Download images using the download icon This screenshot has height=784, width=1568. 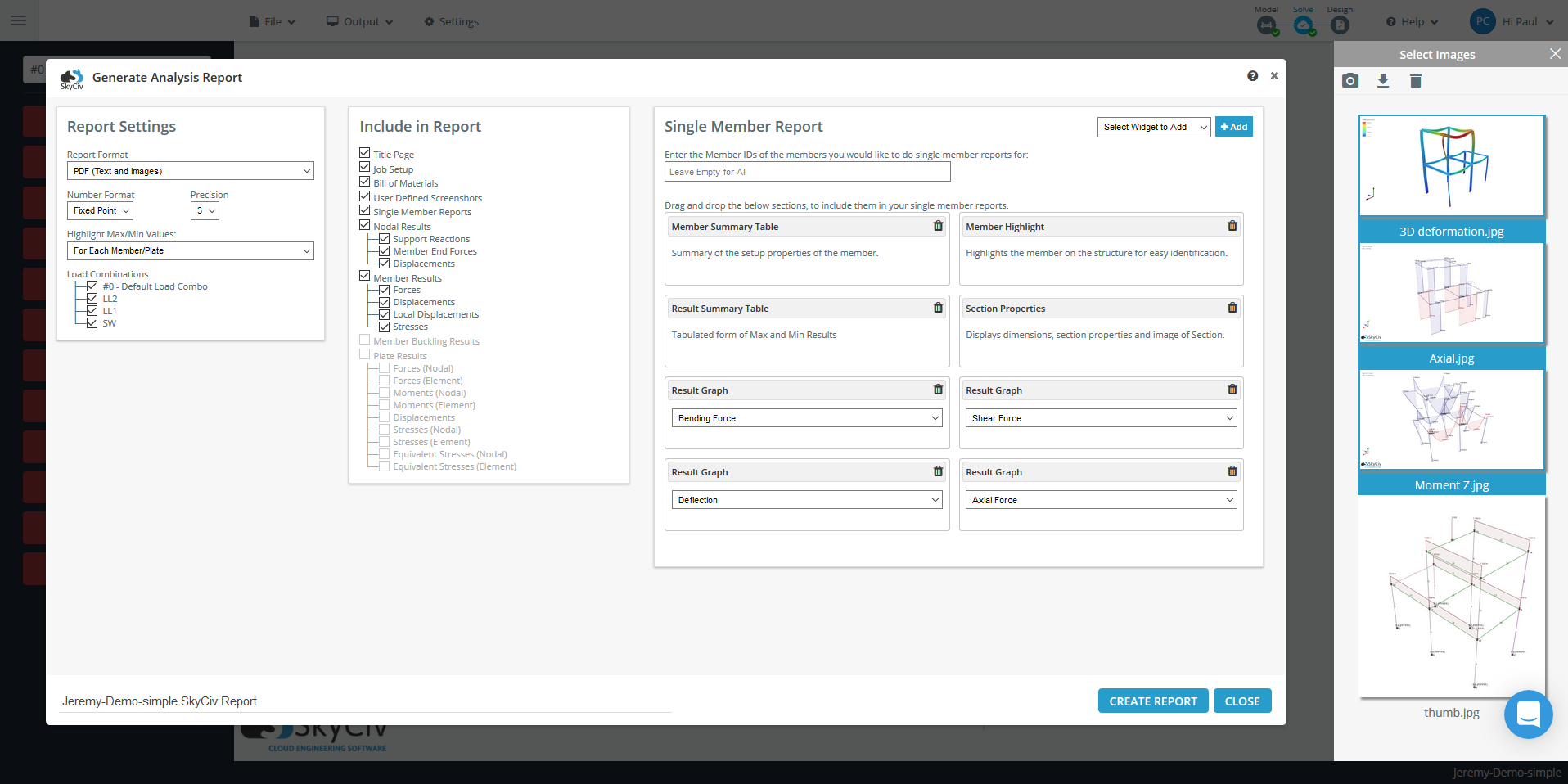point(1383,81)
